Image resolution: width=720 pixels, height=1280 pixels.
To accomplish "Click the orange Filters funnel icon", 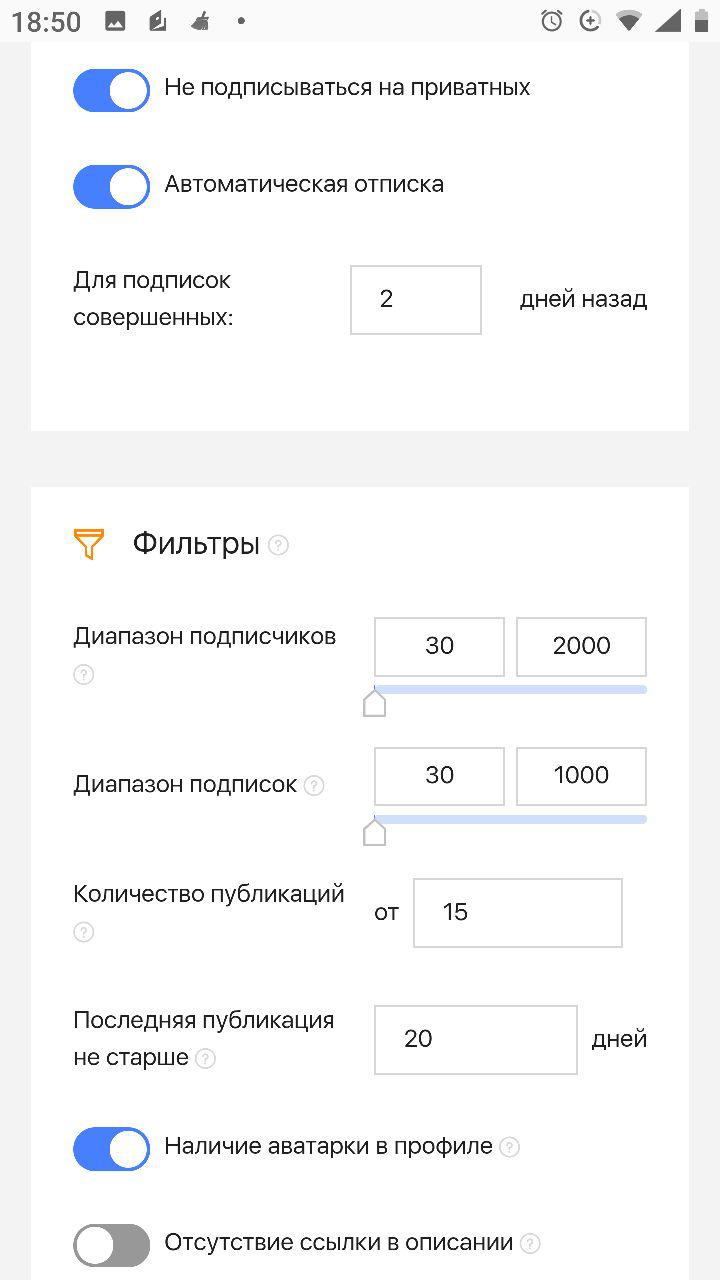I will pyautogui.click(x=89, y=545).
